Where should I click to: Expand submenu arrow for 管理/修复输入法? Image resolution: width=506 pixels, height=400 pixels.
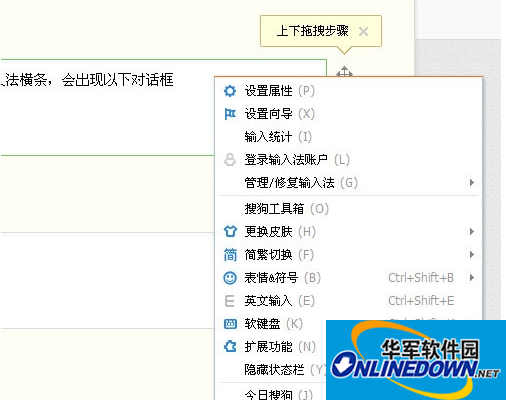(x=472, y=182)
